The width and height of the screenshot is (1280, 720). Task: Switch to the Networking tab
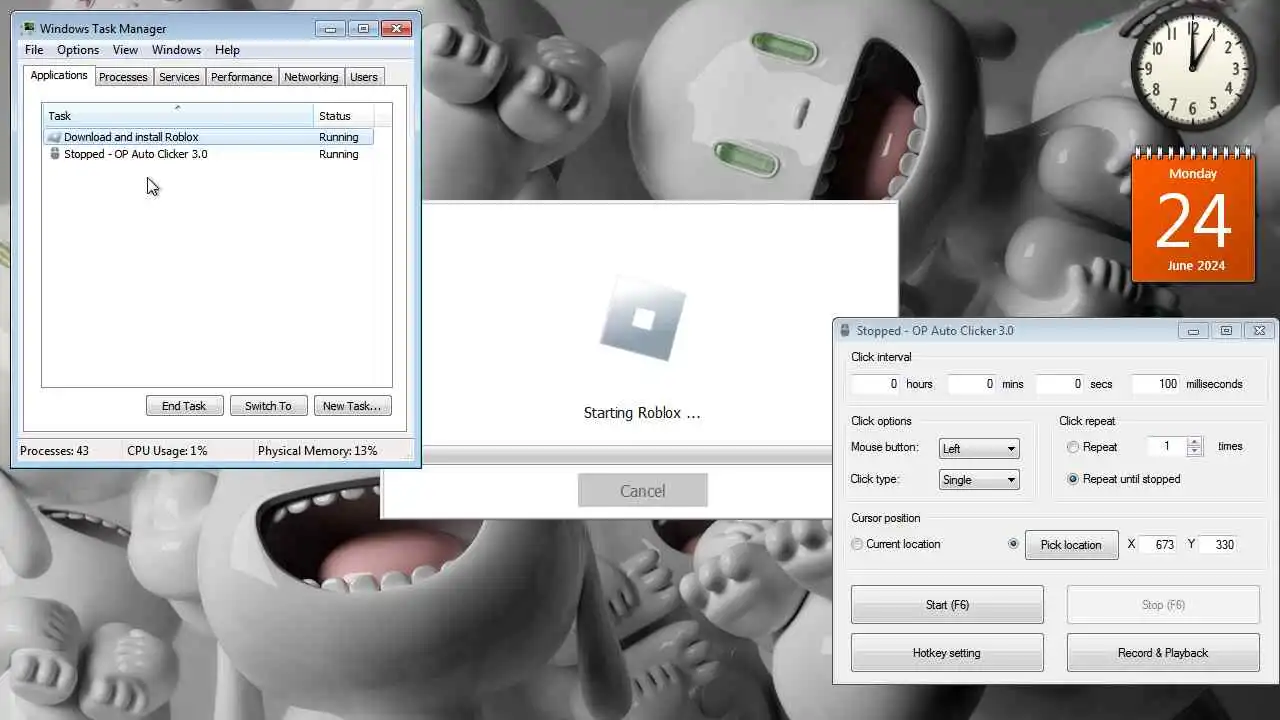pyautogui.click(x=311, y=77)
